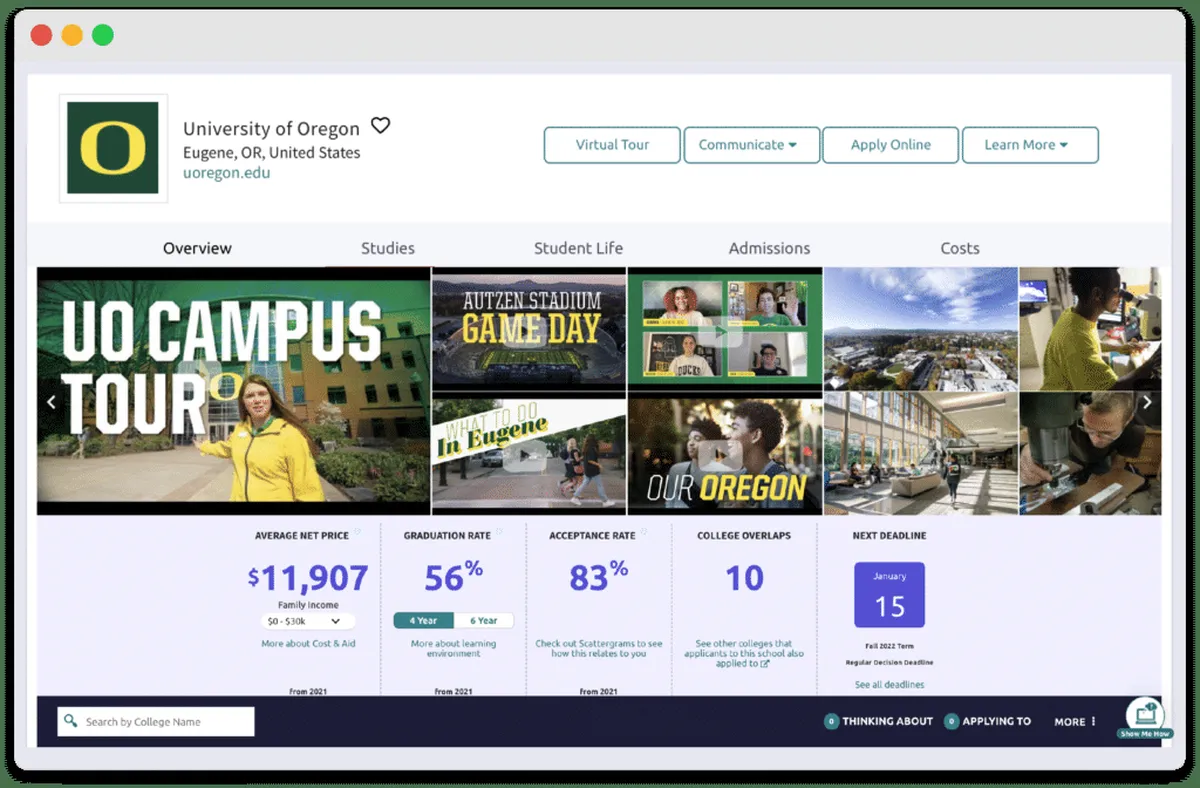Open the Costs tab
Viewport: 1200px width, 788px height.
pos(960,248)
